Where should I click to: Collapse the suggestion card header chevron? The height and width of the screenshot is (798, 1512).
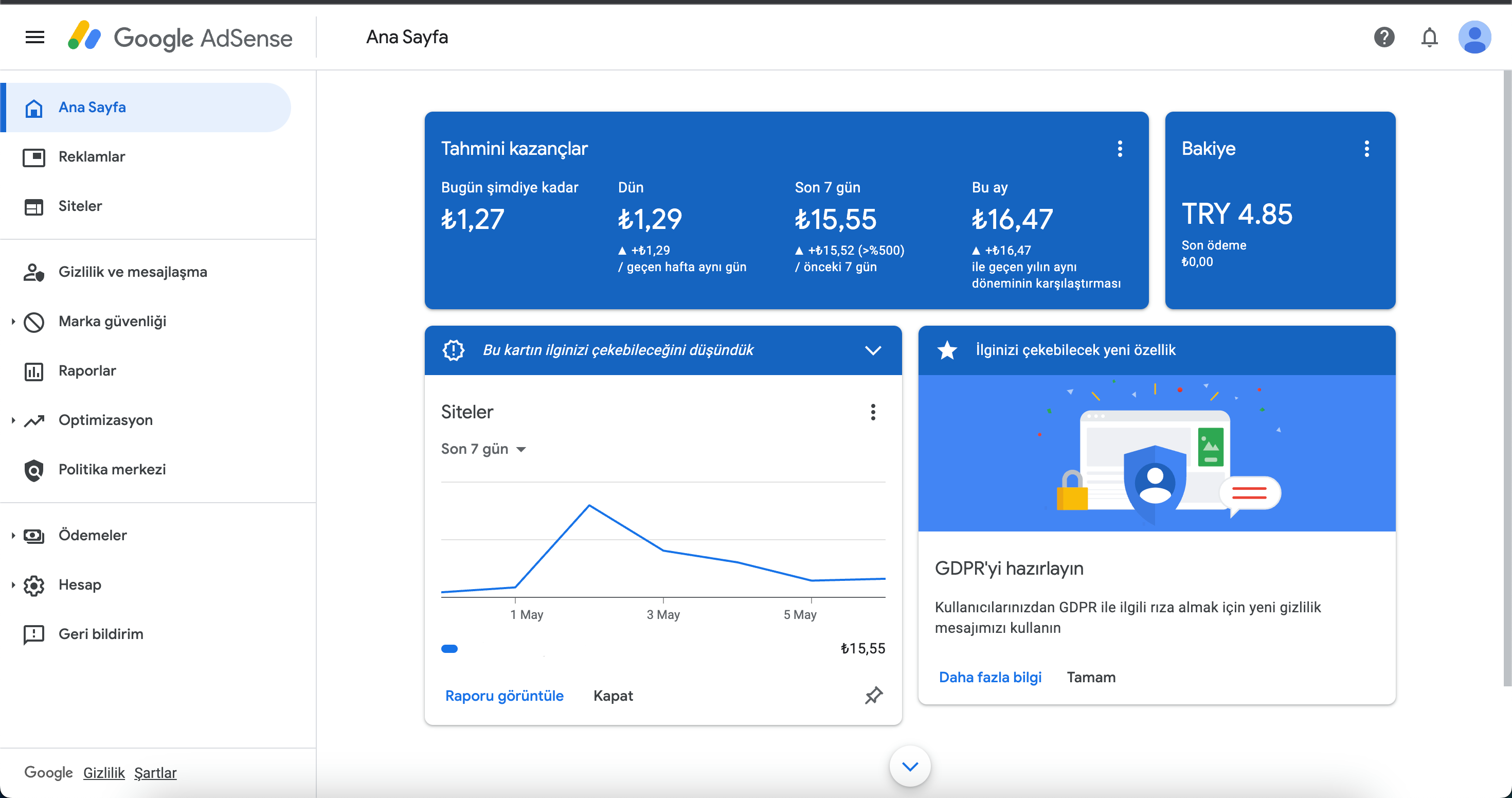pos(873,350)
